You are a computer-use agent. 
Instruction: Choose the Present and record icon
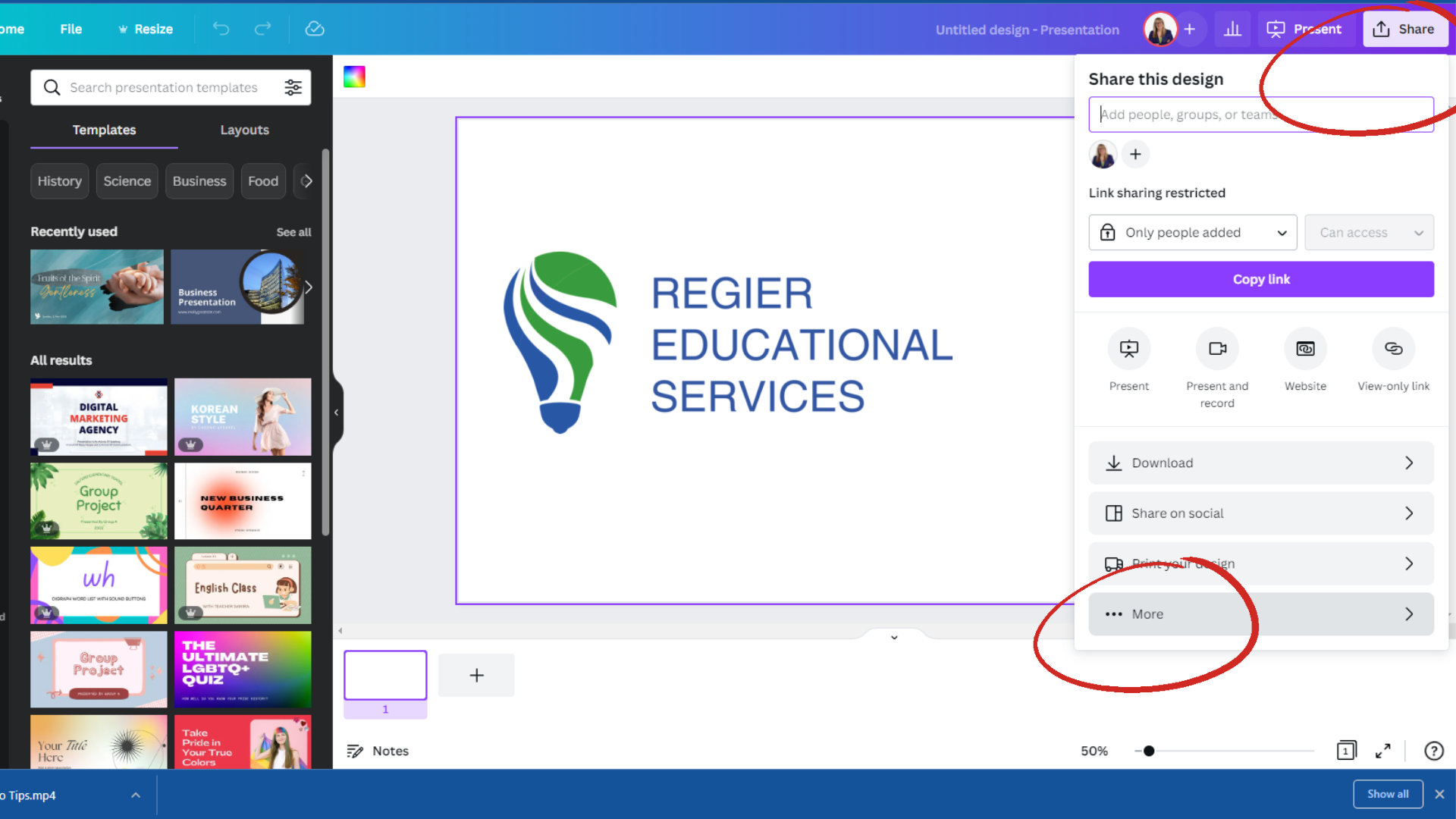click(1217, 349)
